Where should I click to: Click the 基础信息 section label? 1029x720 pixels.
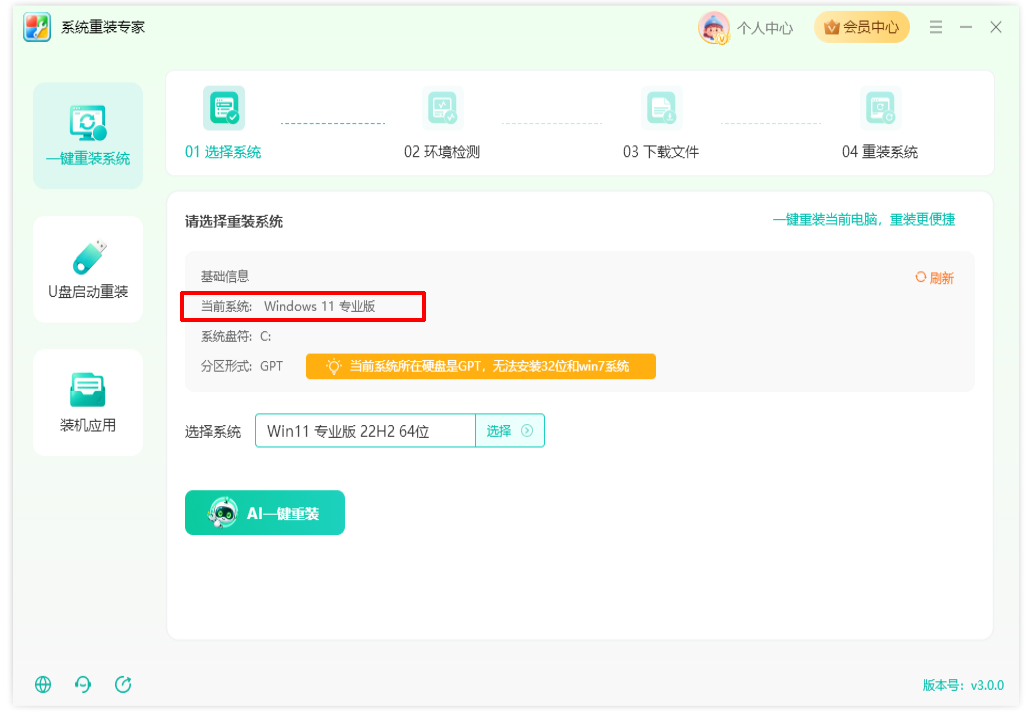224,276
